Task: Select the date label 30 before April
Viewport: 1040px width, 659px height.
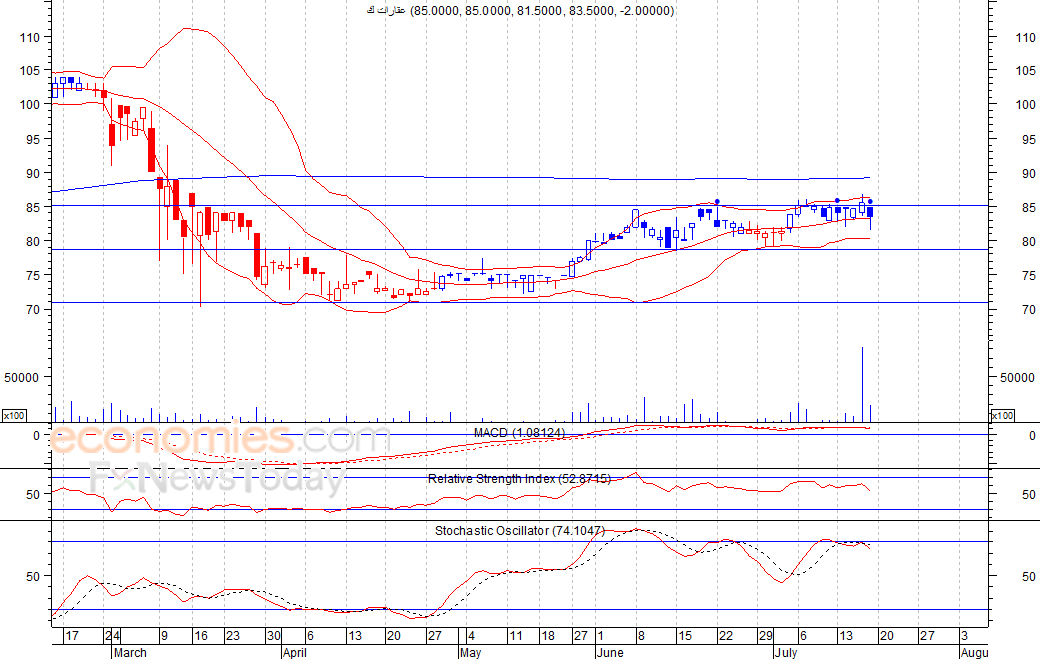Action: click(274, 636)
